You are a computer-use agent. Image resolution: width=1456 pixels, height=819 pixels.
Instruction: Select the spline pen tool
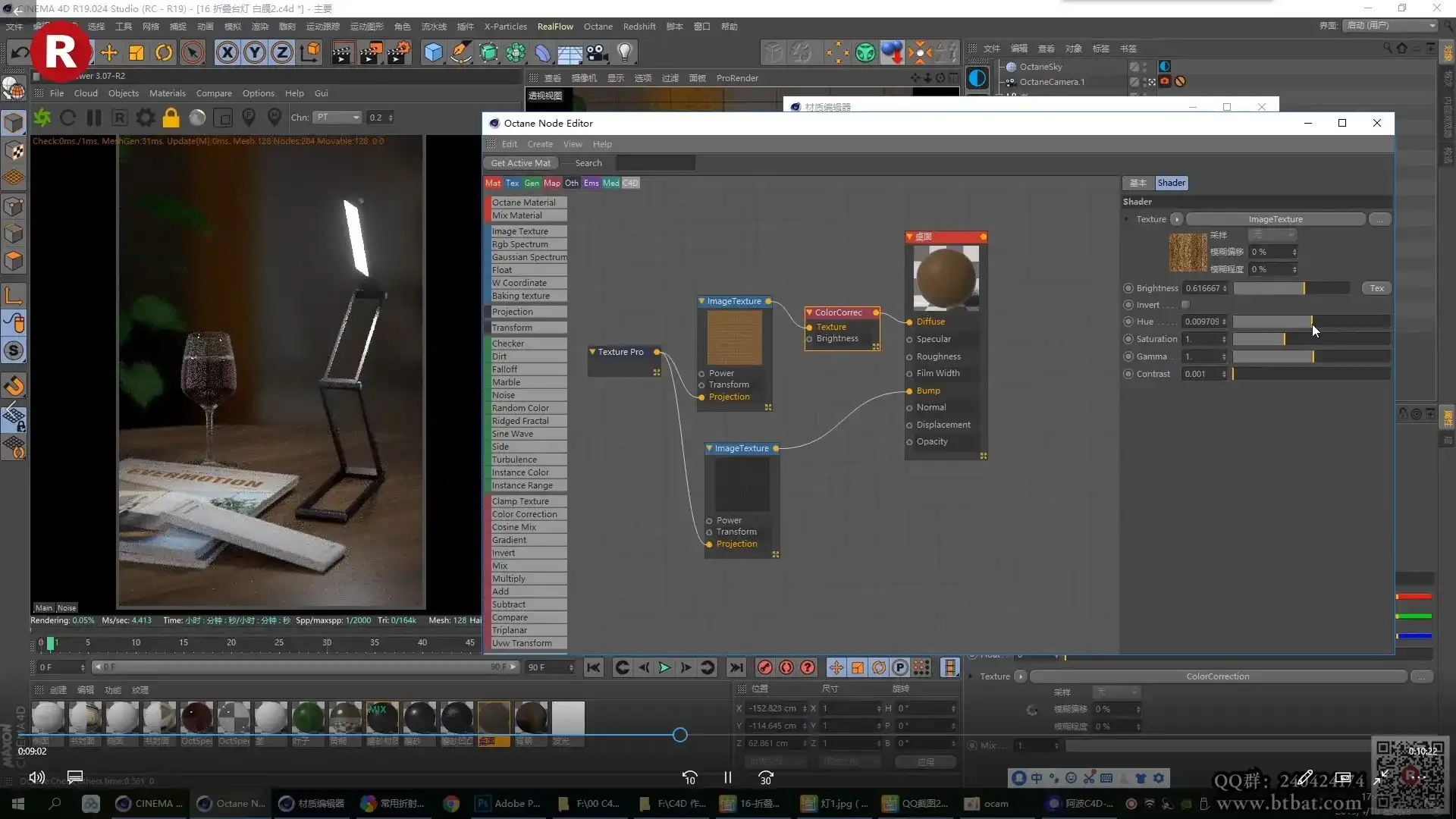461,52
